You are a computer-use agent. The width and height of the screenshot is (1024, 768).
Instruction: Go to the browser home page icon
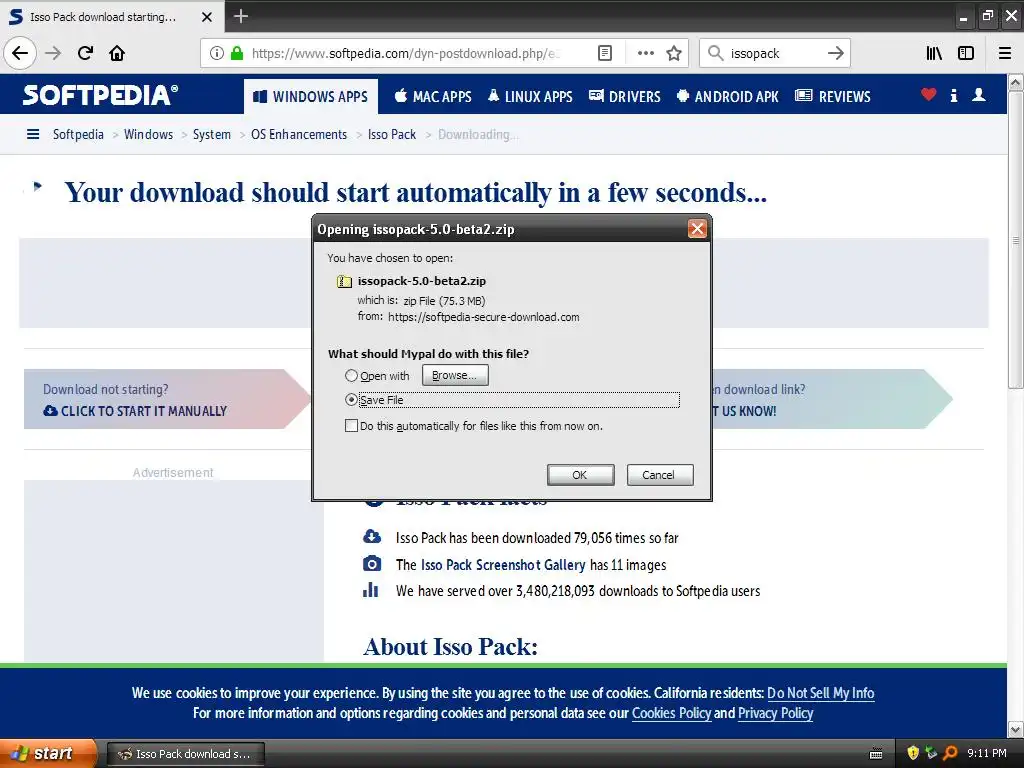(x=117, y=53)
